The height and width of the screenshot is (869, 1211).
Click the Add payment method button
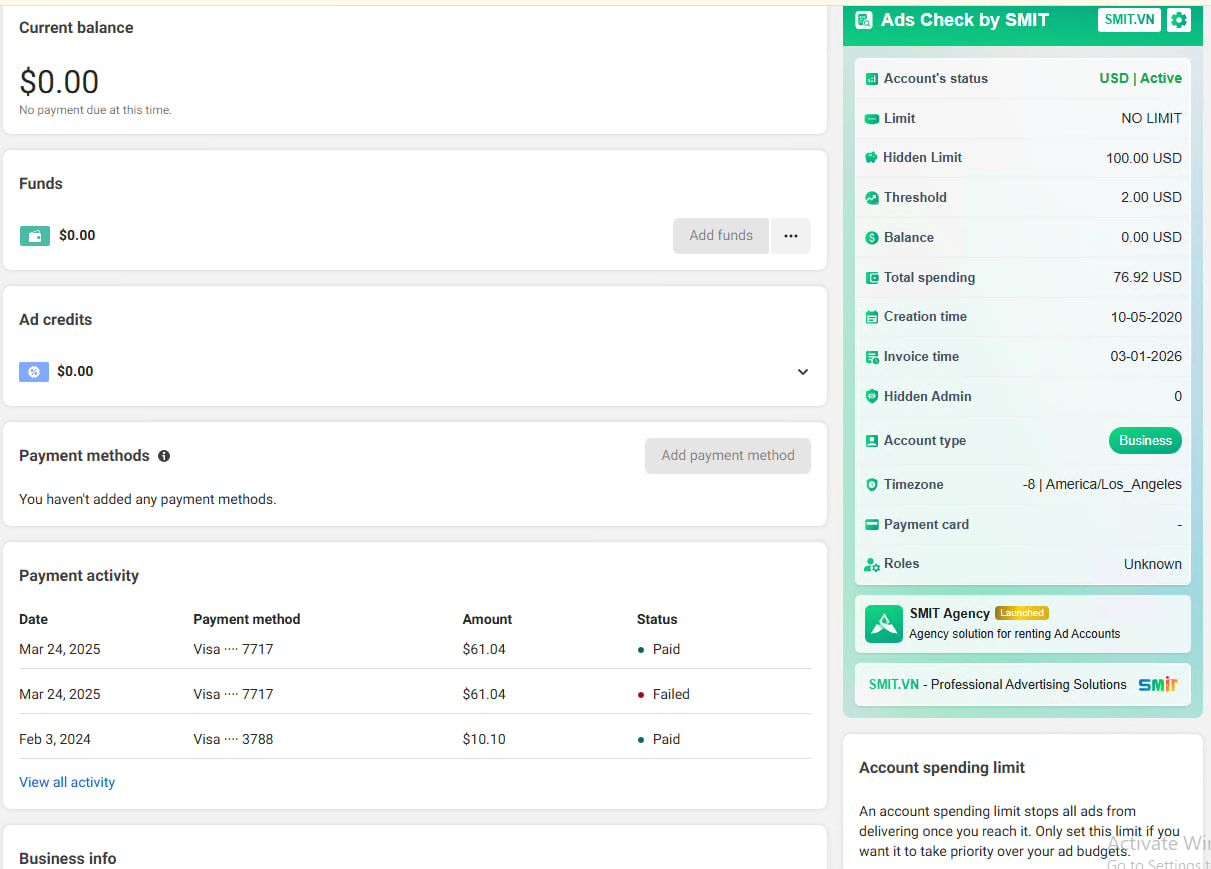pyautogui.click(x=727, y=456)
